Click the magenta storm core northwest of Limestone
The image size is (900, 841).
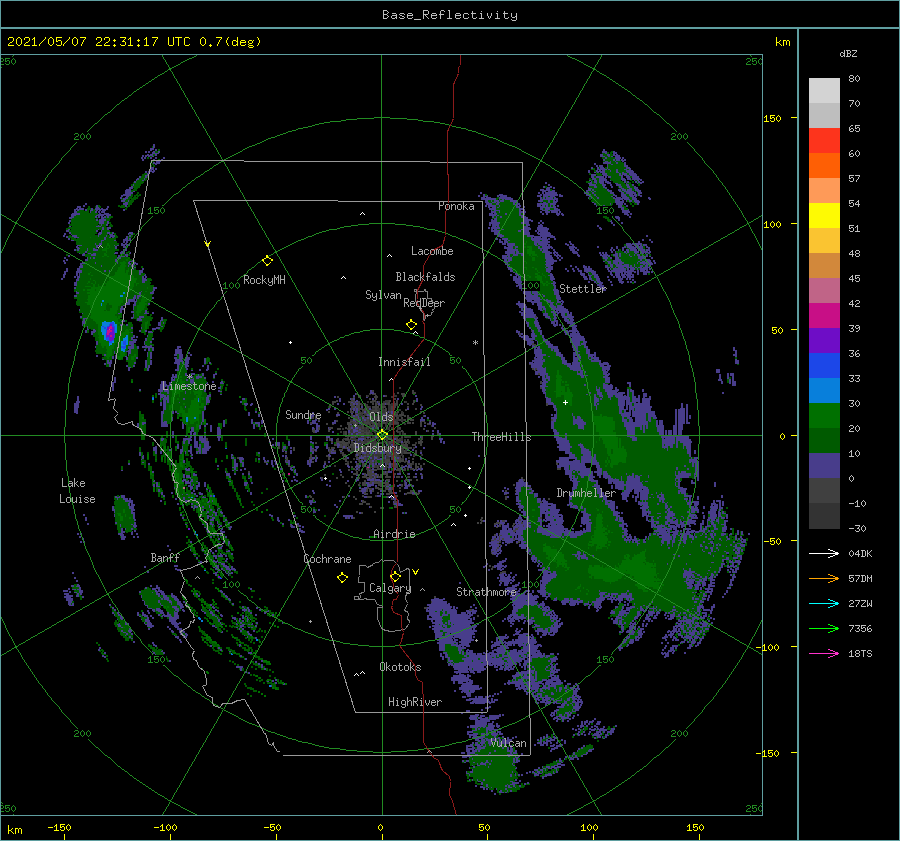click(110, 332)
